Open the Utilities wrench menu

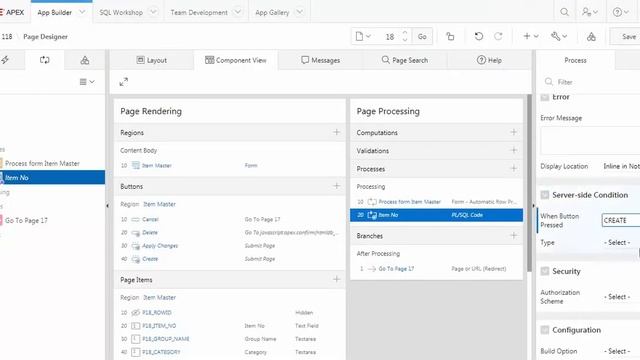[559, 36]
